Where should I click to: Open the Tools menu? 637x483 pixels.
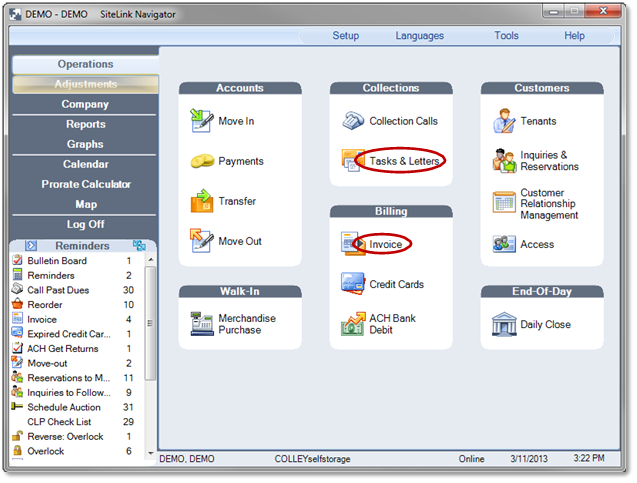coord(506,35)
